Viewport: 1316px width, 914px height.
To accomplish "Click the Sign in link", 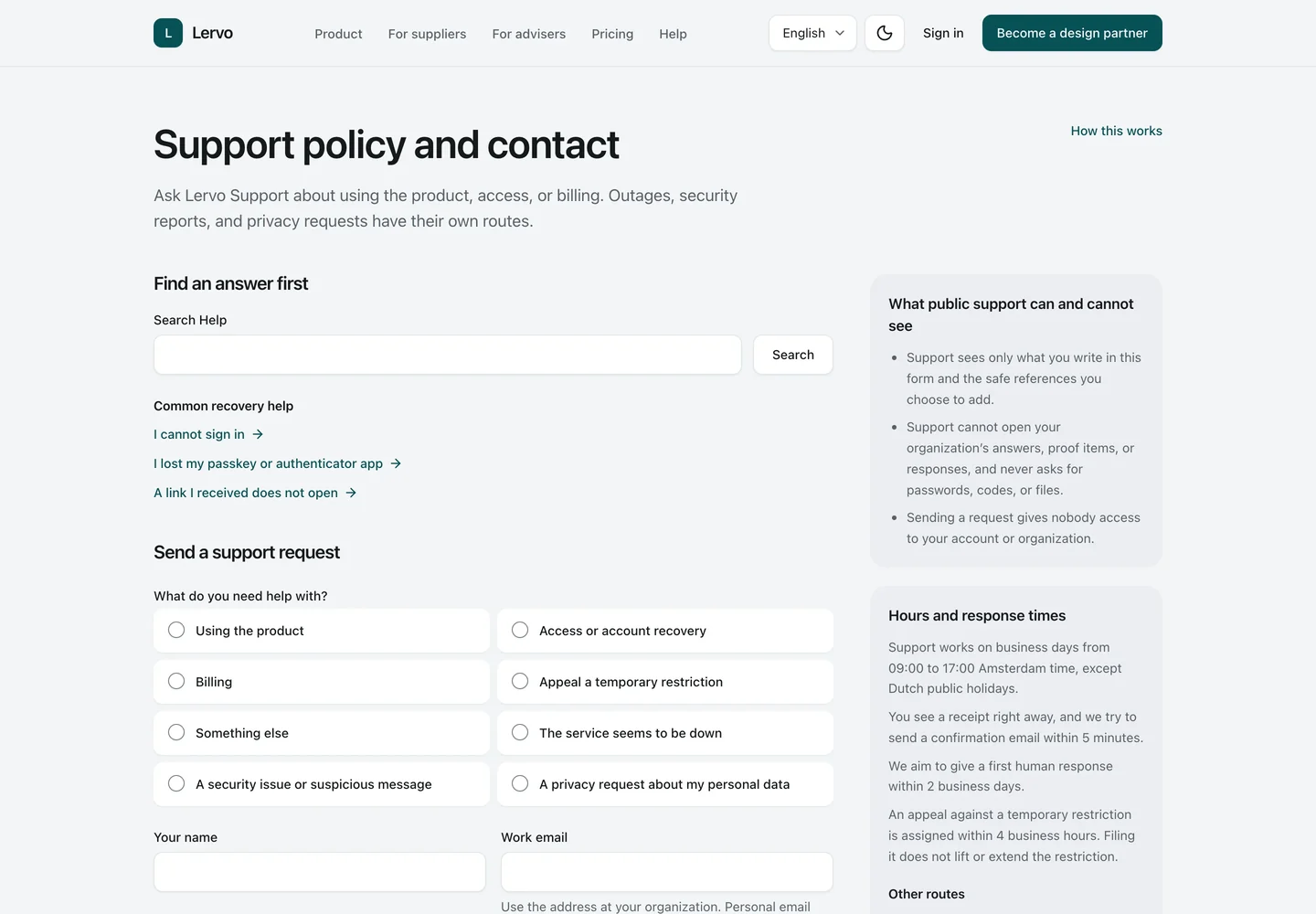I will [x=943, y=33].
